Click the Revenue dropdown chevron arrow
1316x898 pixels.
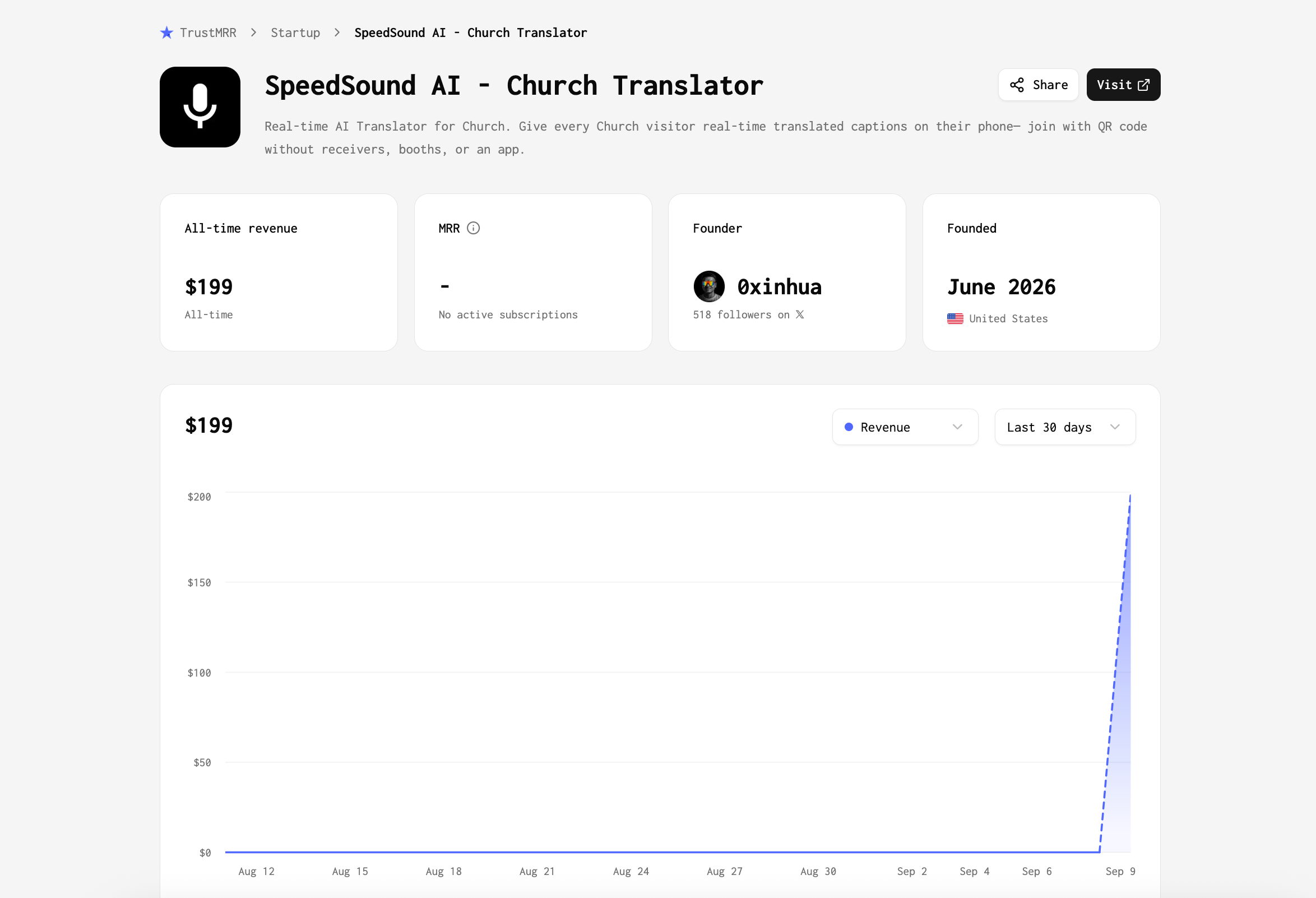point(957,427)
